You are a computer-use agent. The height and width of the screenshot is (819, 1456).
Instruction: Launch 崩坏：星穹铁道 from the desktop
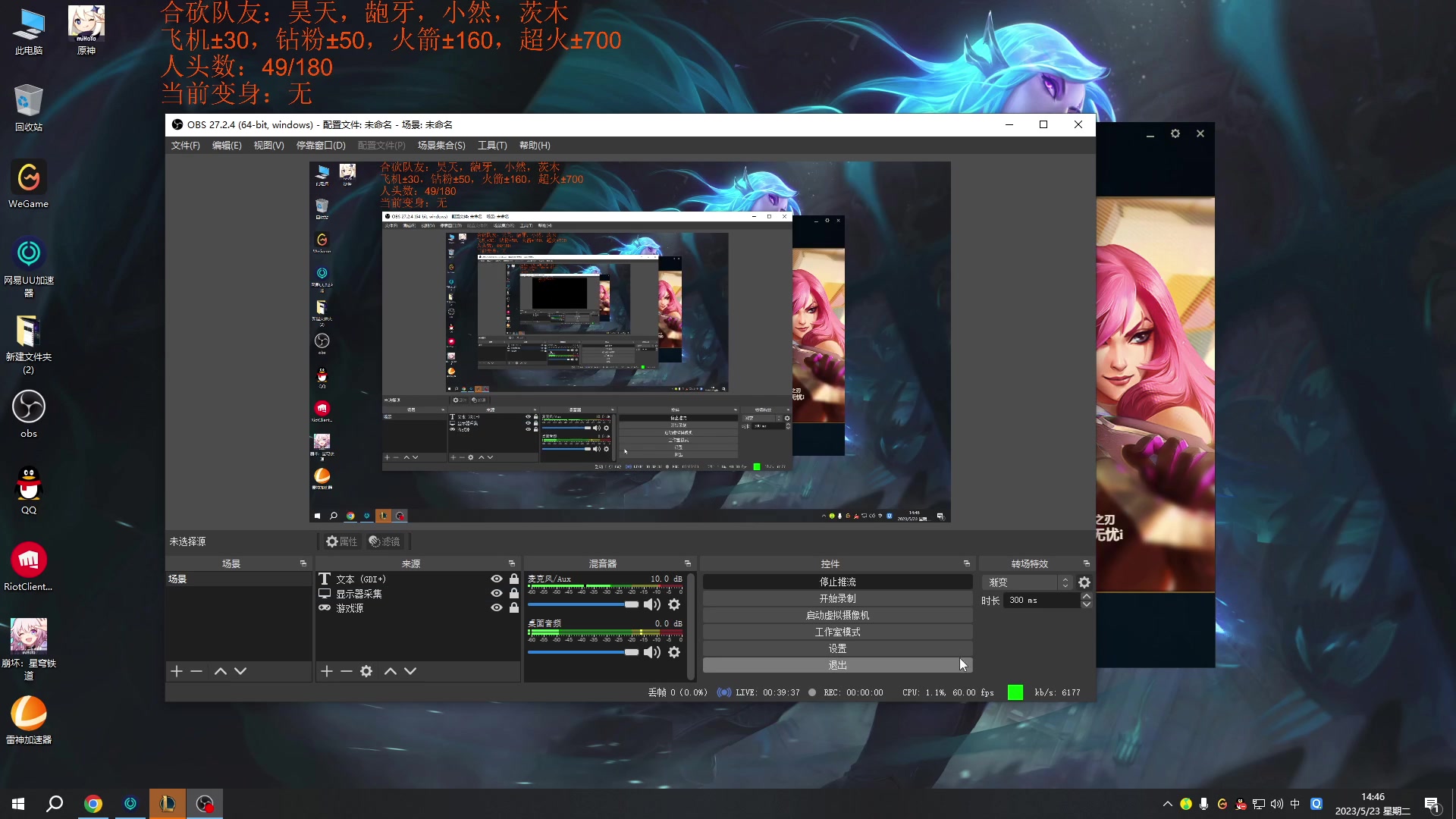tap(29, 649)
